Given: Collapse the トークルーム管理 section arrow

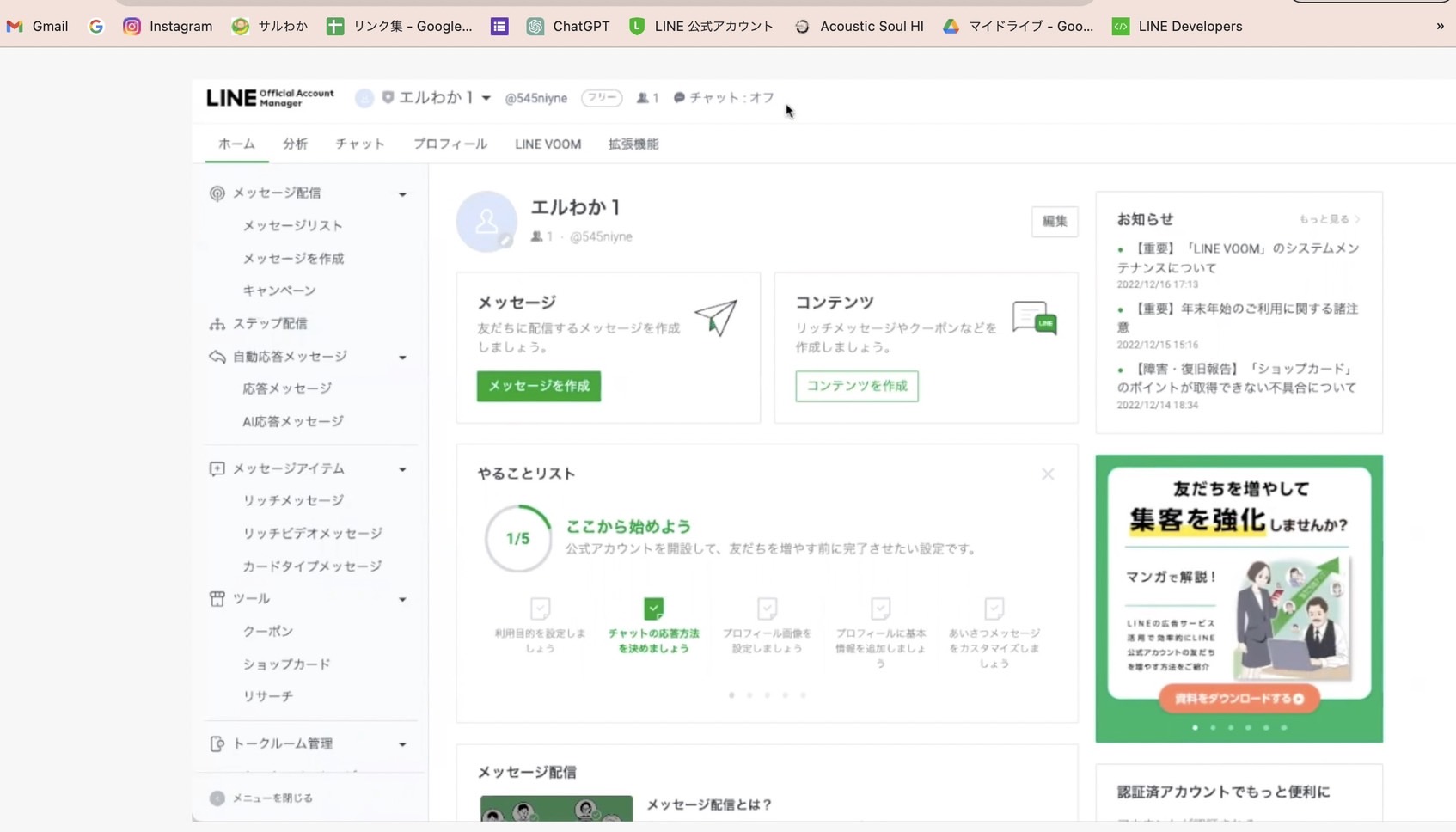Looking at the screenshot, I should click(x=402, y=744).
